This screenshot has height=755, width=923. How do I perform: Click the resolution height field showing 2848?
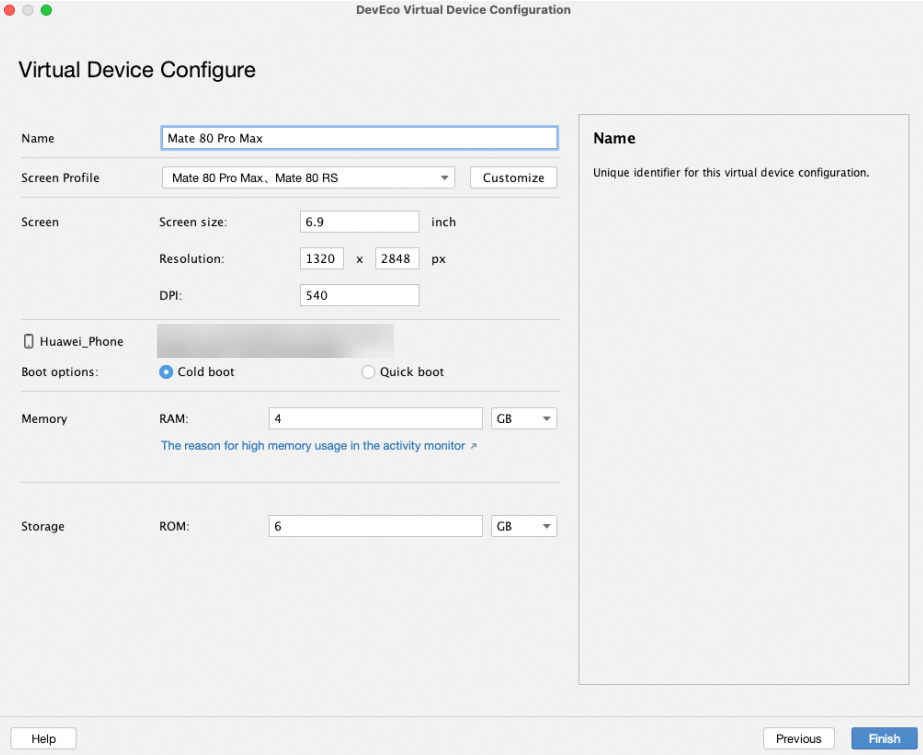click(396, 259)
